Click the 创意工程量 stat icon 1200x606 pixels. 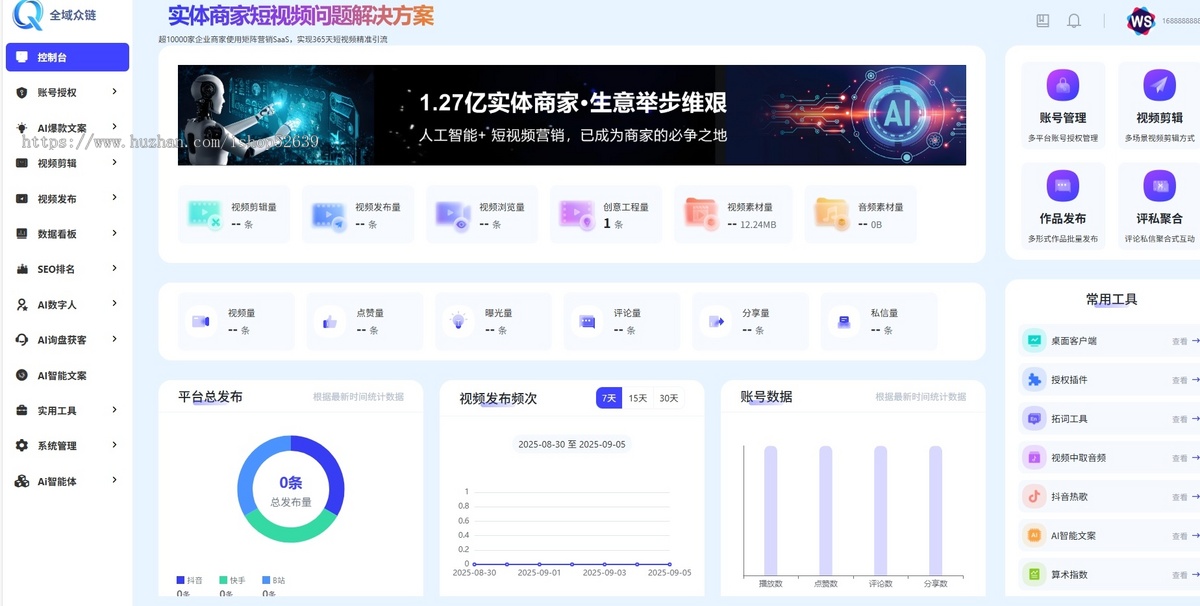pos(576,214)
